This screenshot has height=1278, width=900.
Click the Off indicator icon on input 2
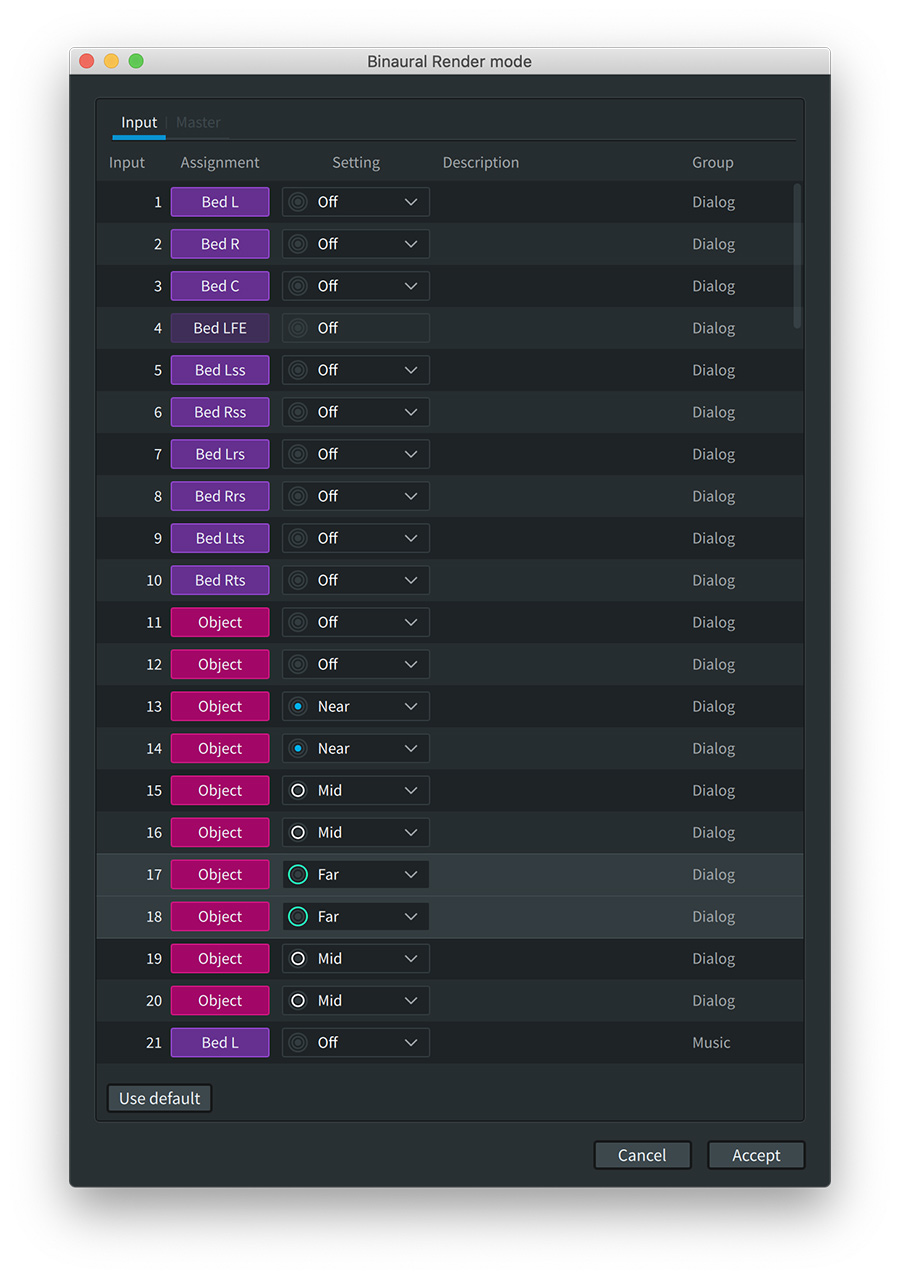pyautogui.click(x=297, y=243)
